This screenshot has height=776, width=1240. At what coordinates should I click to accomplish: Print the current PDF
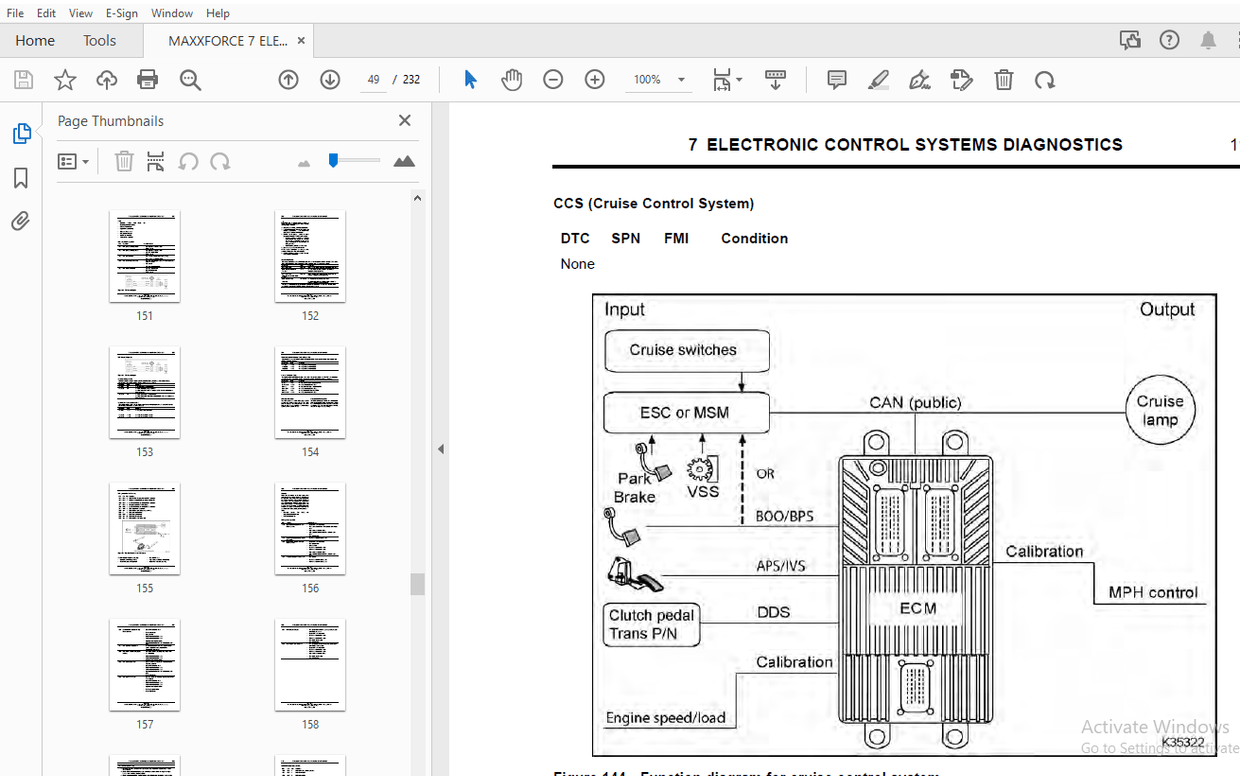pyautogui.click(x=148, y=79)
